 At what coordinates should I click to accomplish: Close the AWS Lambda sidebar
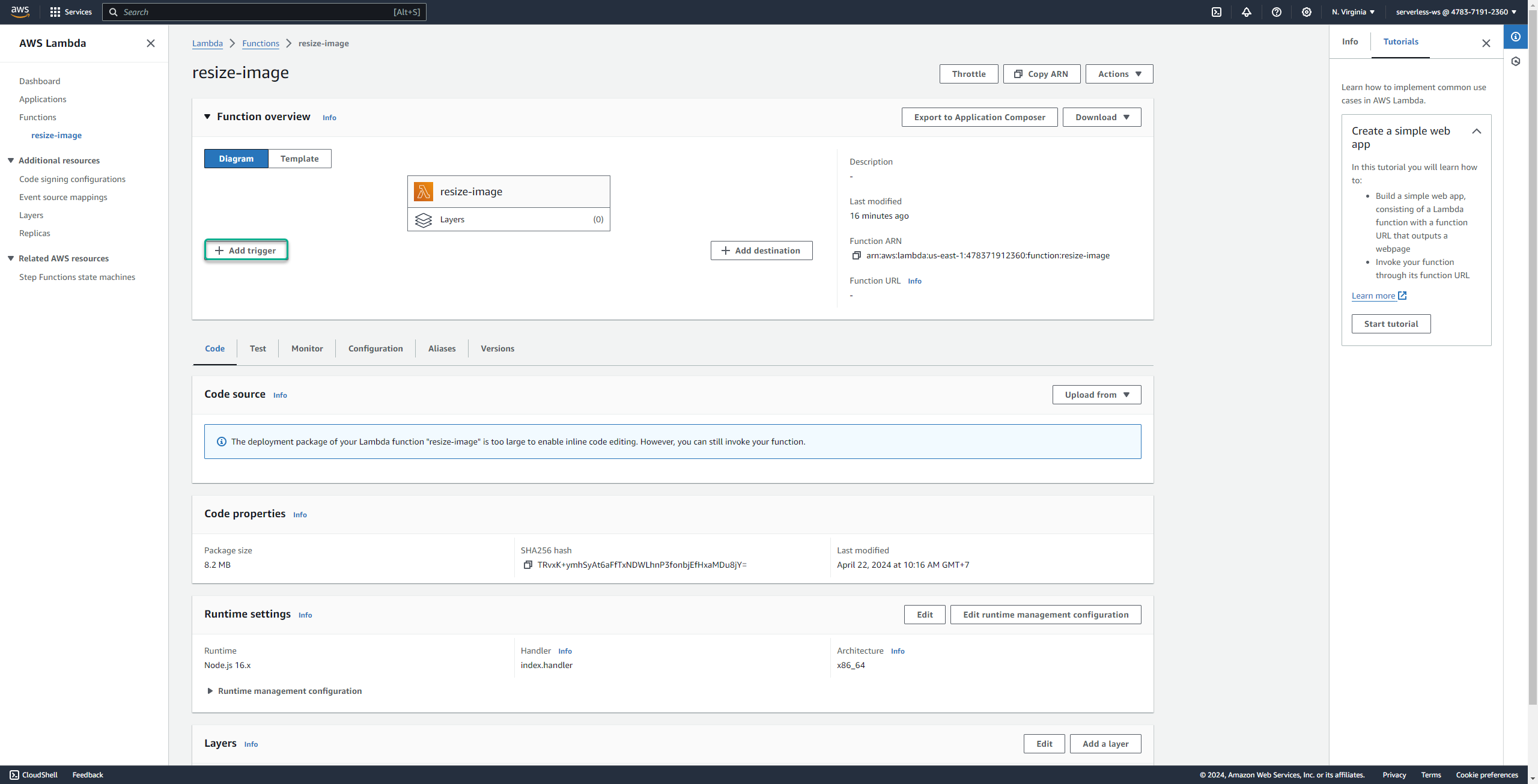[151, 43]
